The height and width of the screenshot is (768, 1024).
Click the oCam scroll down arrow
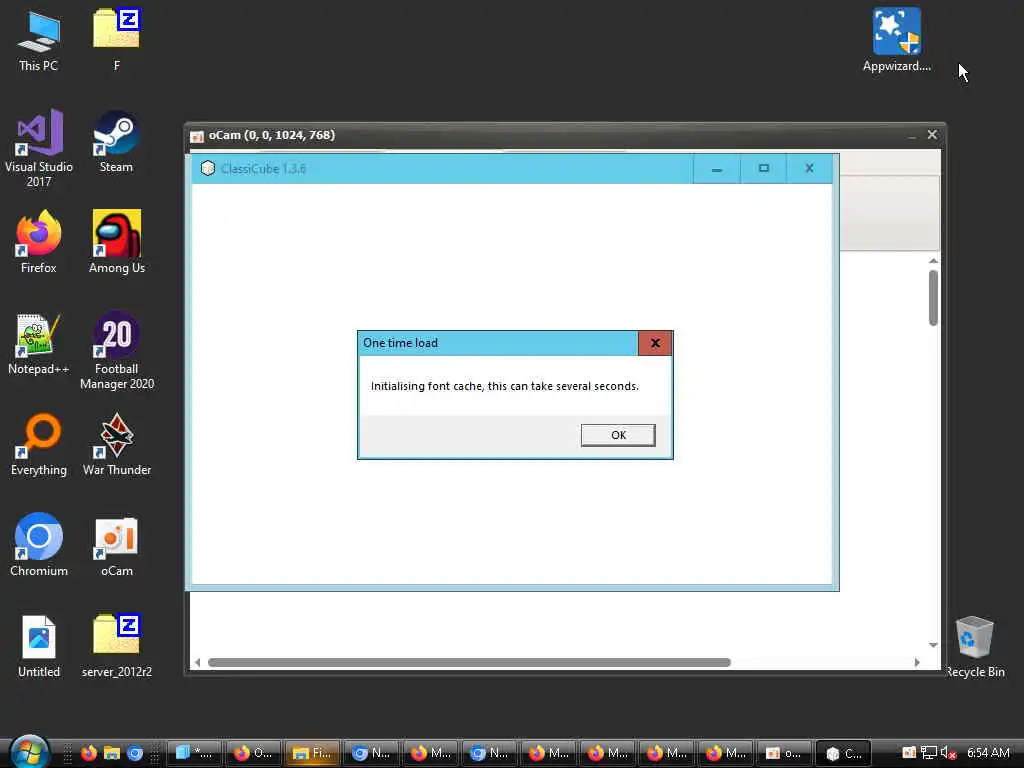(x=933, y=645)
